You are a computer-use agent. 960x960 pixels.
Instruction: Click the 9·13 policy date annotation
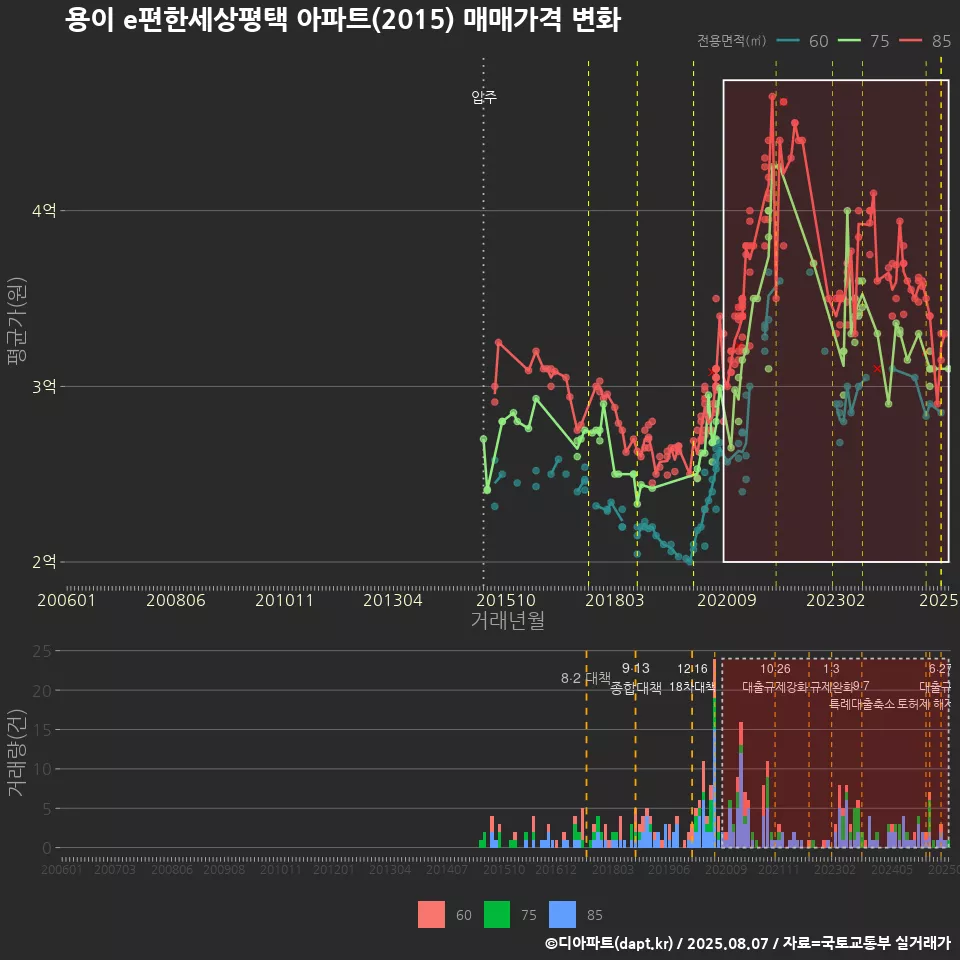click(636, 668)
